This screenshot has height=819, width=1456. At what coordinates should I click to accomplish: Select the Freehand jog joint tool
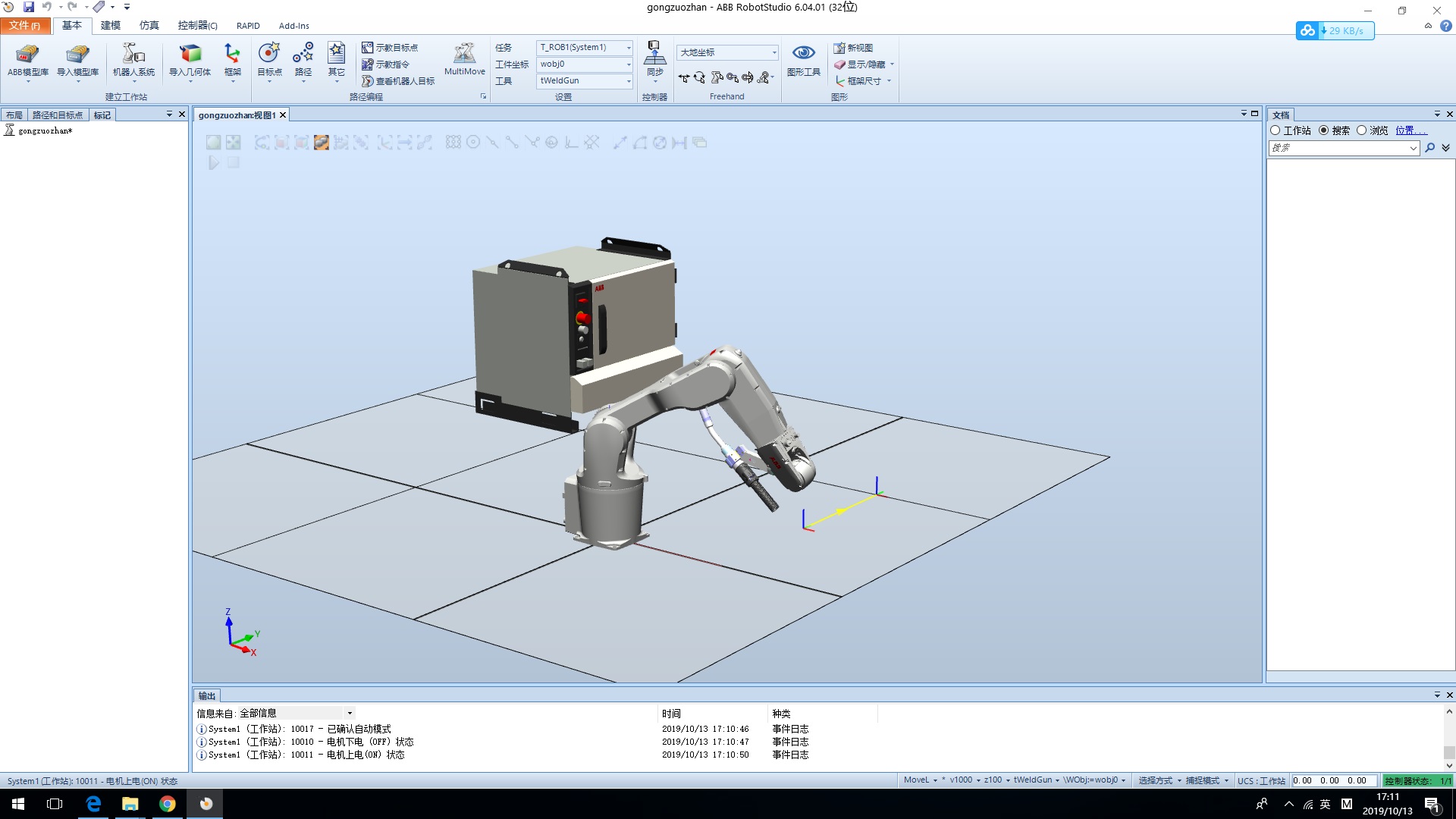pos(716,77)
